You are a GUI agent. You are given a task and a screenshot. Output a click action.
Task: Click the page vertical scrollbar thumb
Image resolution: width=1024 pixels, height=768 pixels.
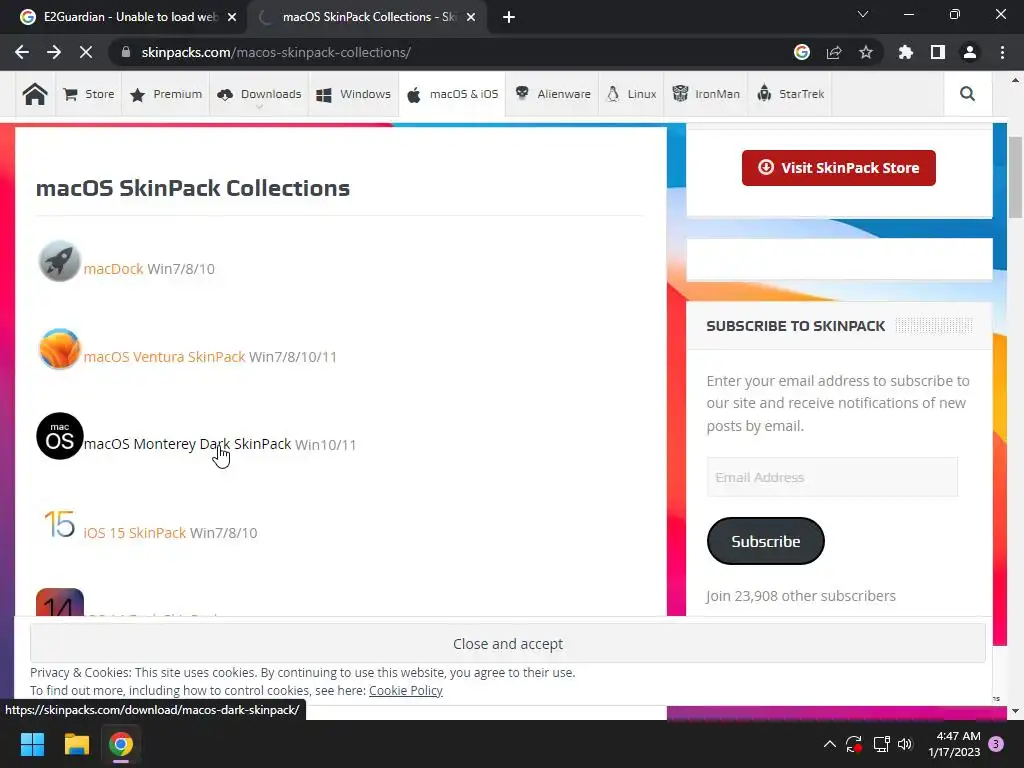point(1016,178)
